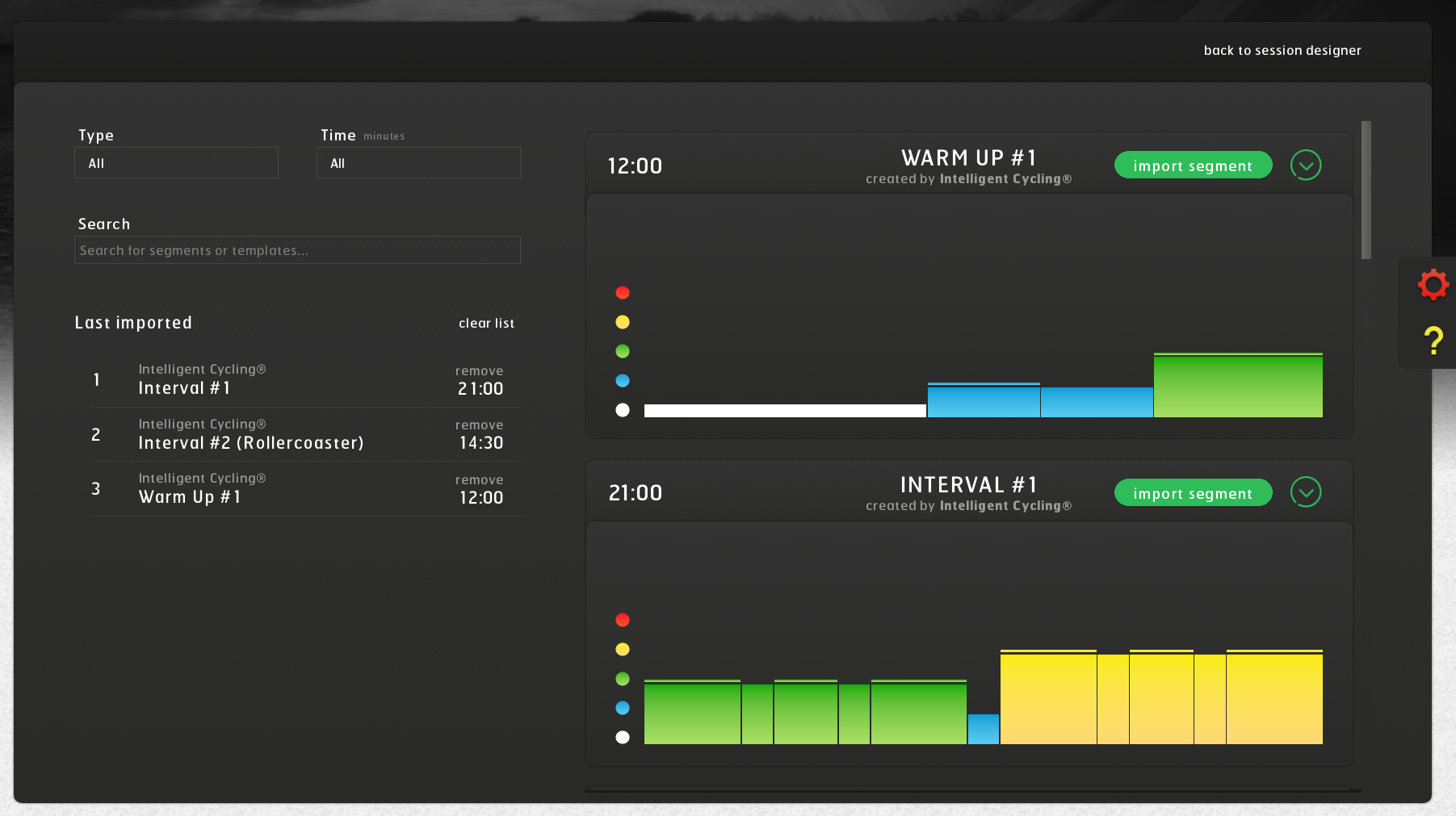Click the single blue block in Interval #1 chart

pos(984,729)
